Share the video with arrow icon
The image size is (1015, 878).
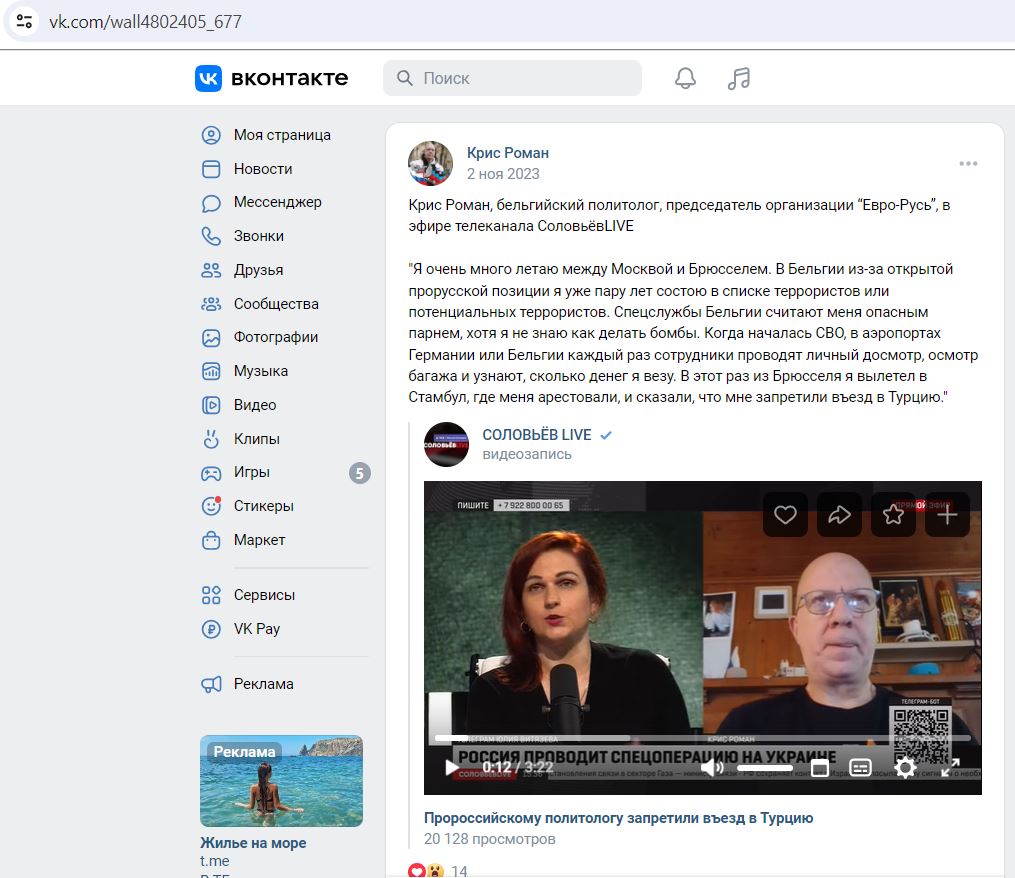[839, 515]
